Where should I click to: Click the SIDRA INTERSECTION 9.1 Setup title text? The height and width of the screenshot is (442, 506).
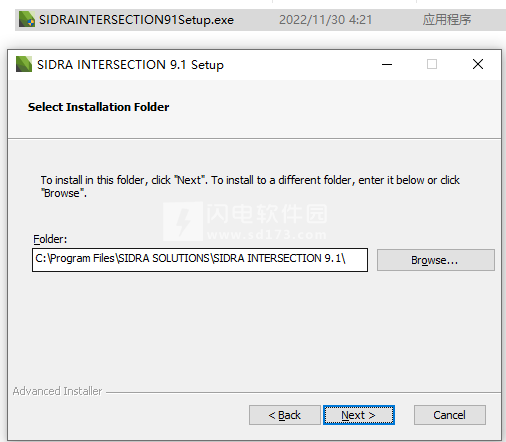(130, 65)
